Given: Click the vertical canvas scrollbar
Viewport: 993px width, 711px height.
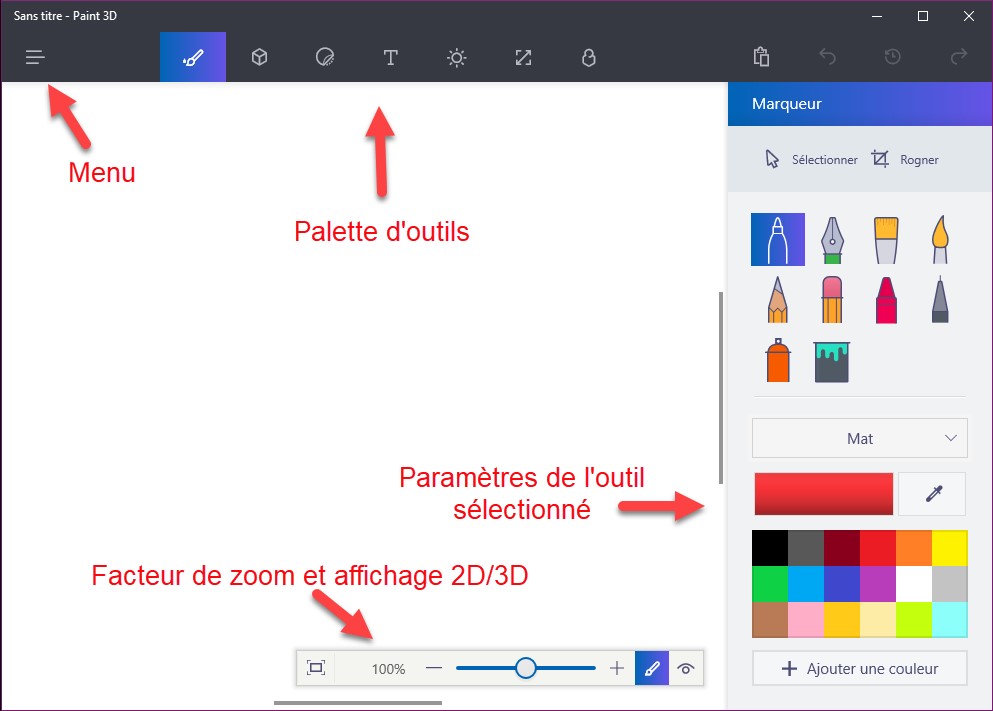Looking at the screenshot, I should (721, 388).
